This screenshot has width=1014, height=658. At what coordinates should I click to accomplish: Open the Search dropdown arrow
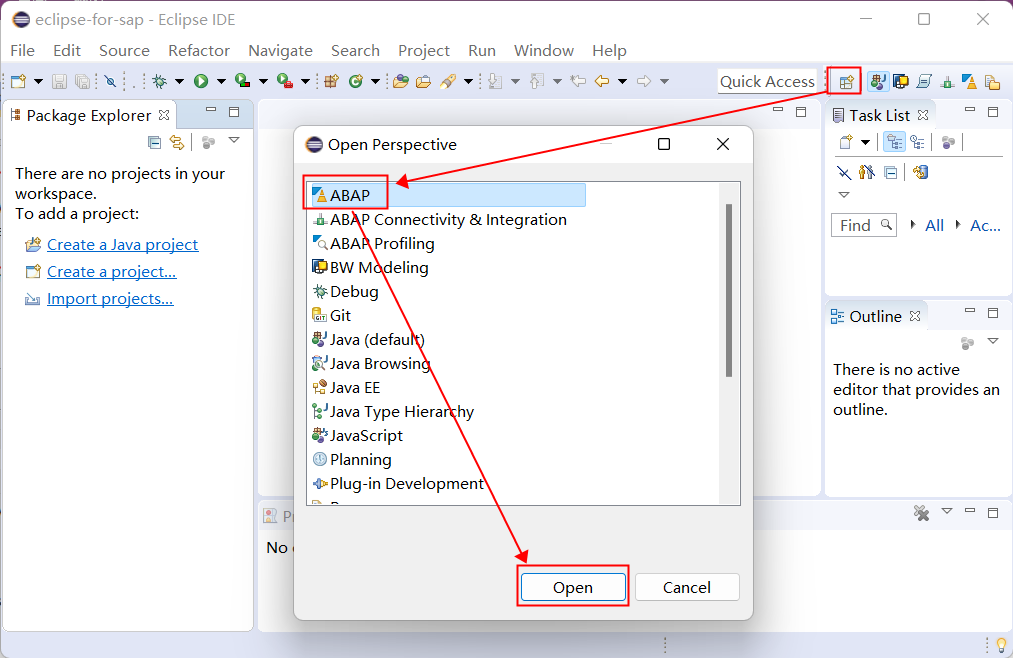pos(468,82)
